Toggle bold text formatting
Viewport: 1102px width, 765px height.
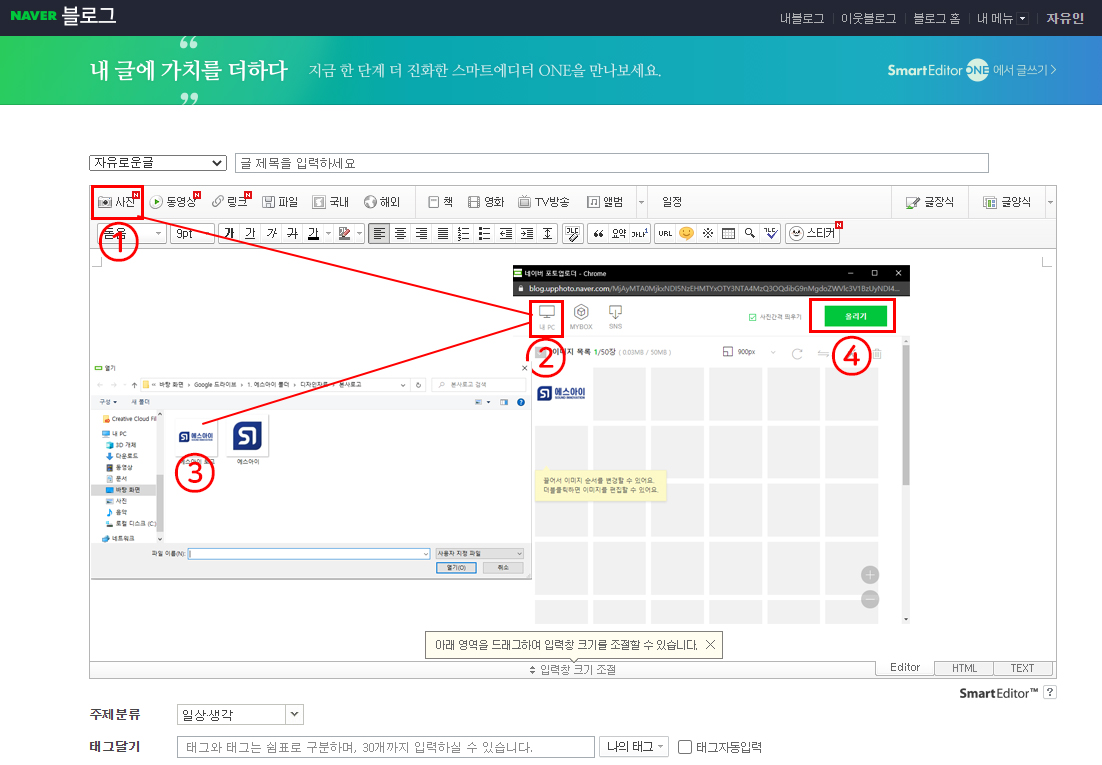click(x=229, y=233)
